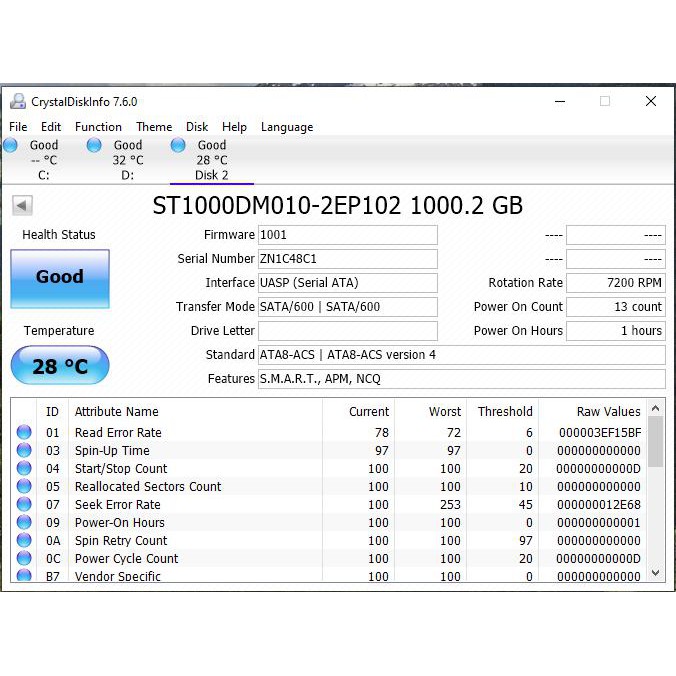Click the Threshold column header
Viewport: 676px width, 676px height.
tap(505, 411)
